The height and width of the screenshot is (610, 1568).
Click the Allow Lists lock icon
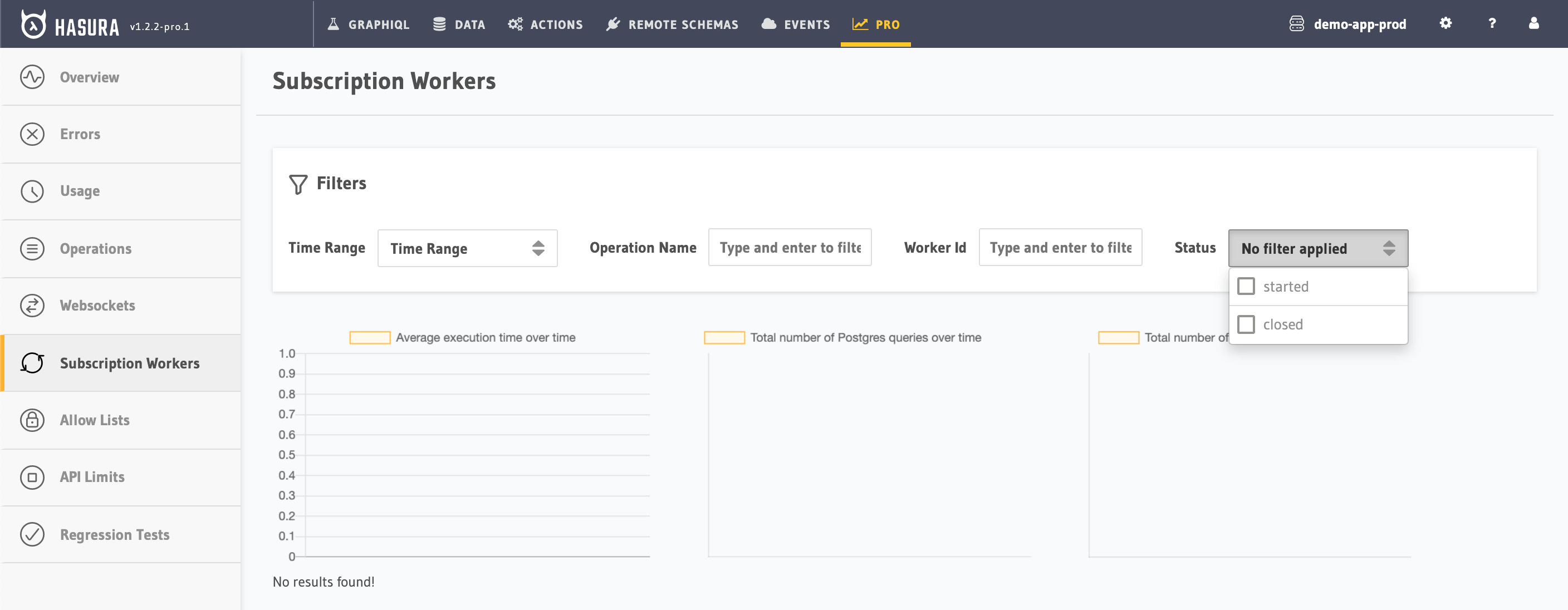coord(32,420)
